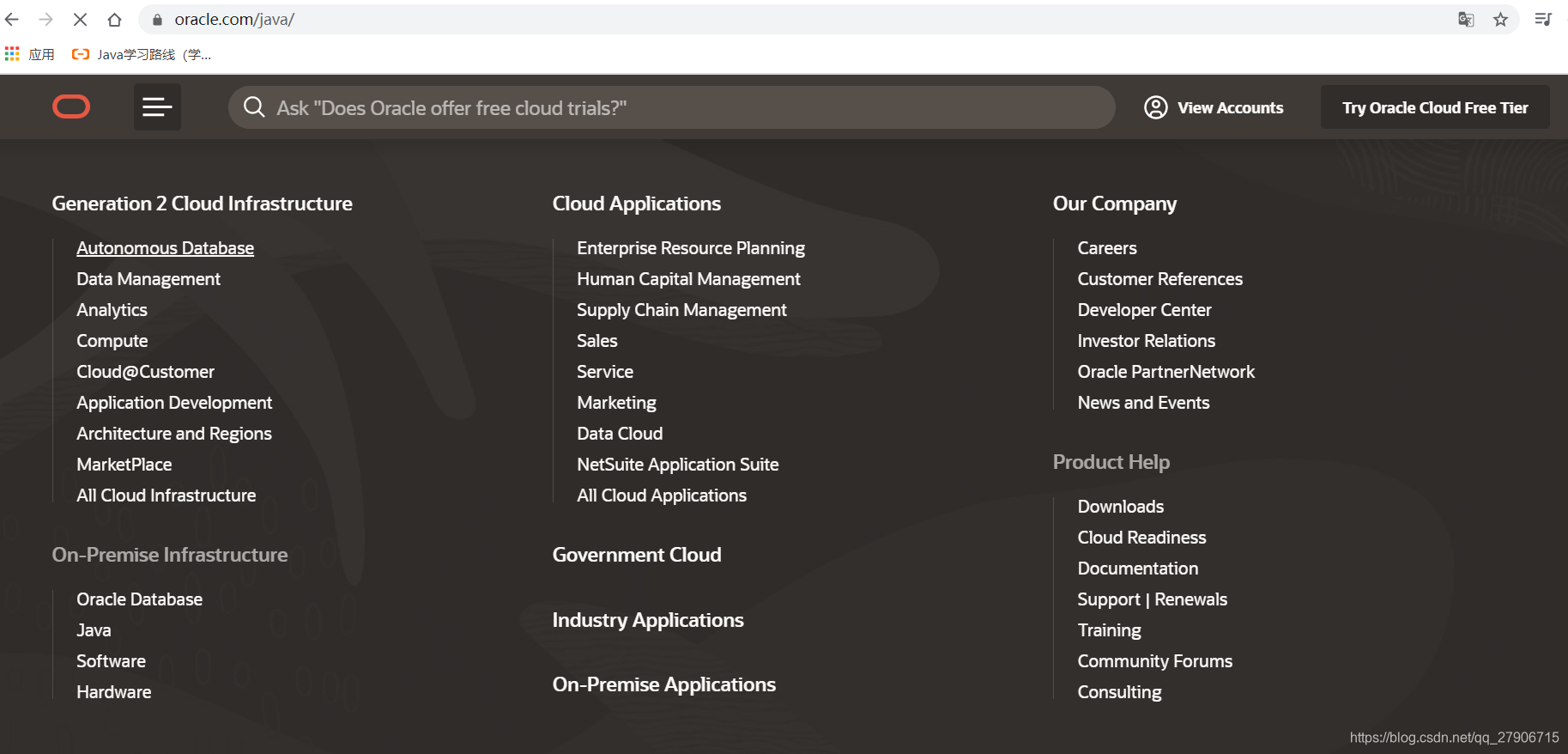
Task: Open the translate page icon
Action: point(1466,19)
